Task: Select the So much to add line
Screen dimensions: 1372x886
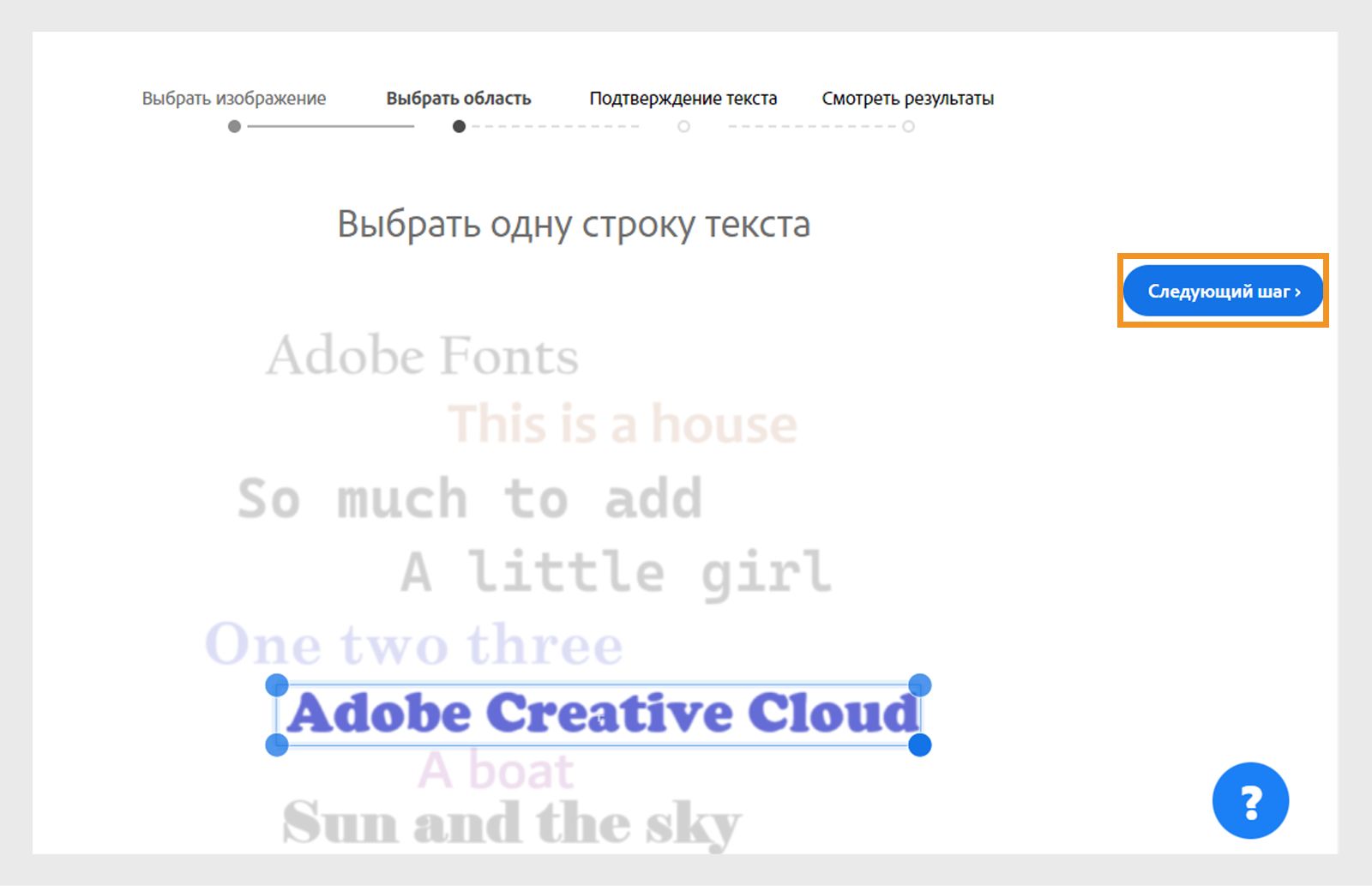Action: (470, 498)
